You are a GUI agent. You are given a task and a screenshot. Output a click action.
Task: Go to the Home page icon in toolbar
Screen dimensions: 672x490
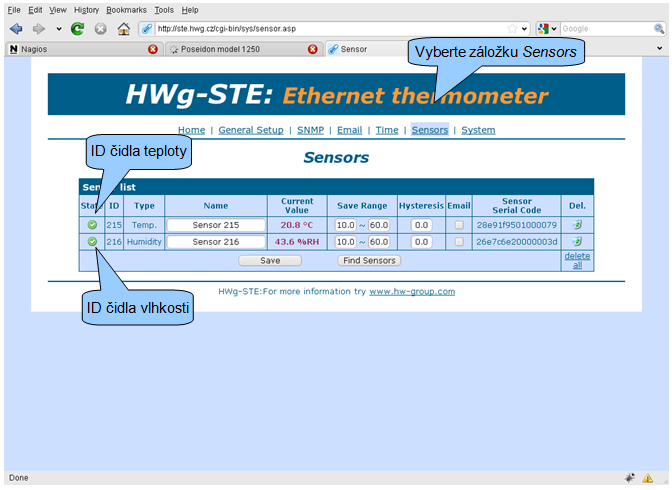coord(124,29)
